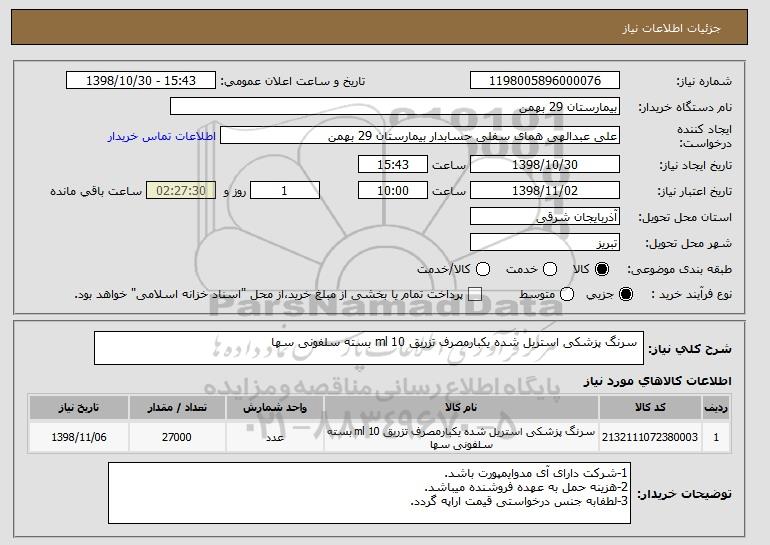Viewport: 770px width, 545px height.
Task: Select the کالا/خدمت radio button
Action: pos(483,269)
